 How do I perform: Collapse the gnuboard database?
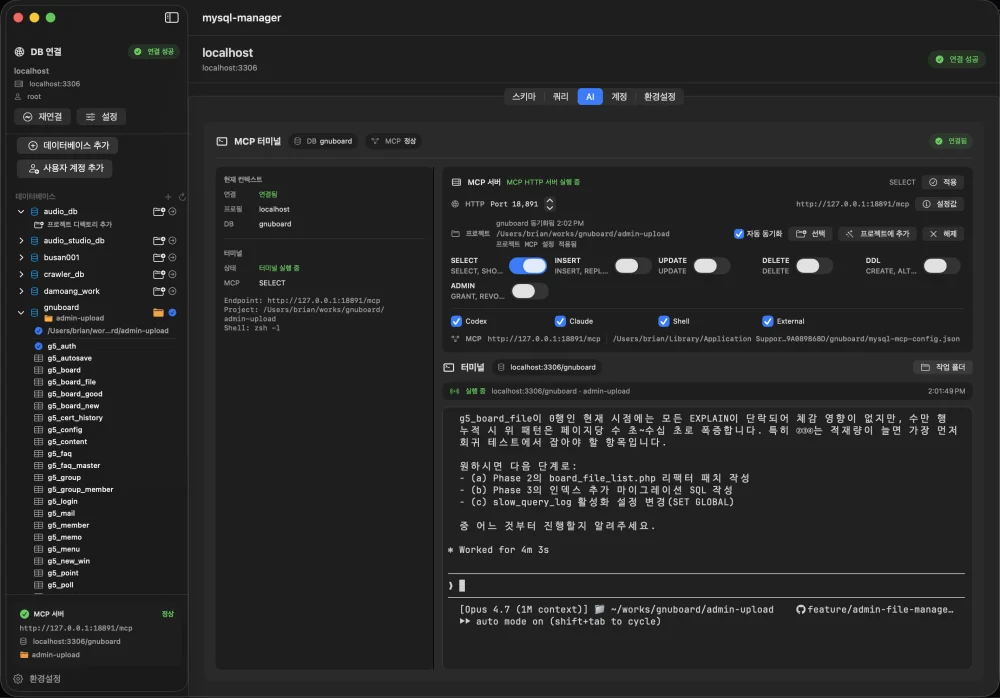21,312
